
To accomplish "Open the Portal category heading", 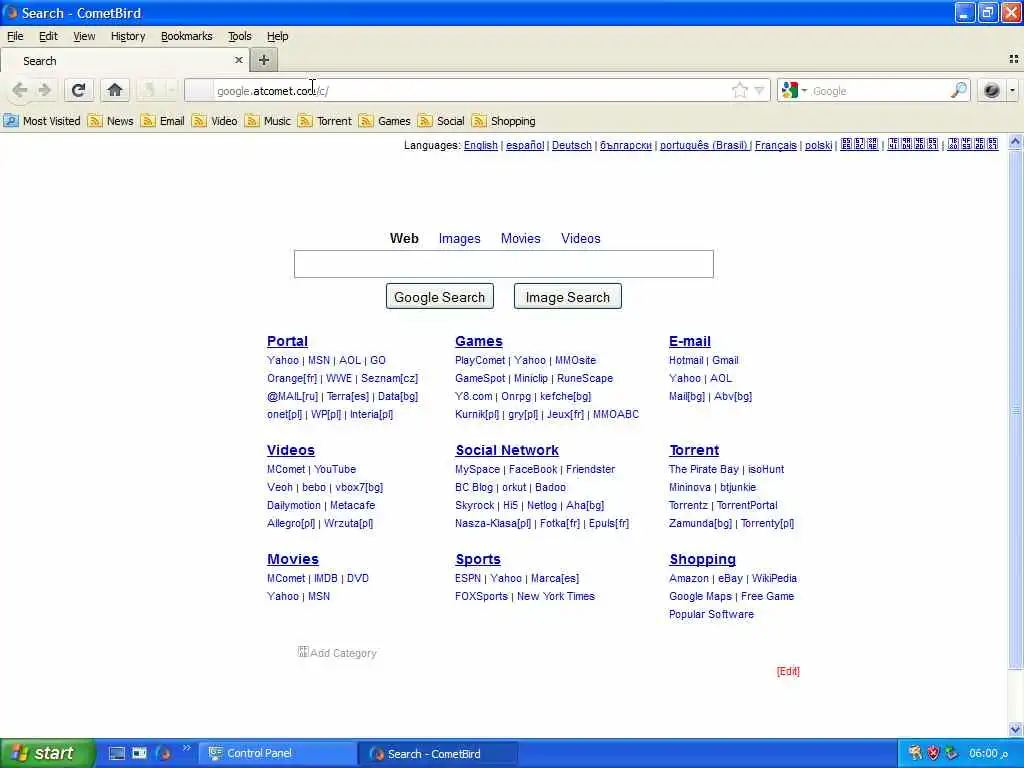I will [287, 341].
